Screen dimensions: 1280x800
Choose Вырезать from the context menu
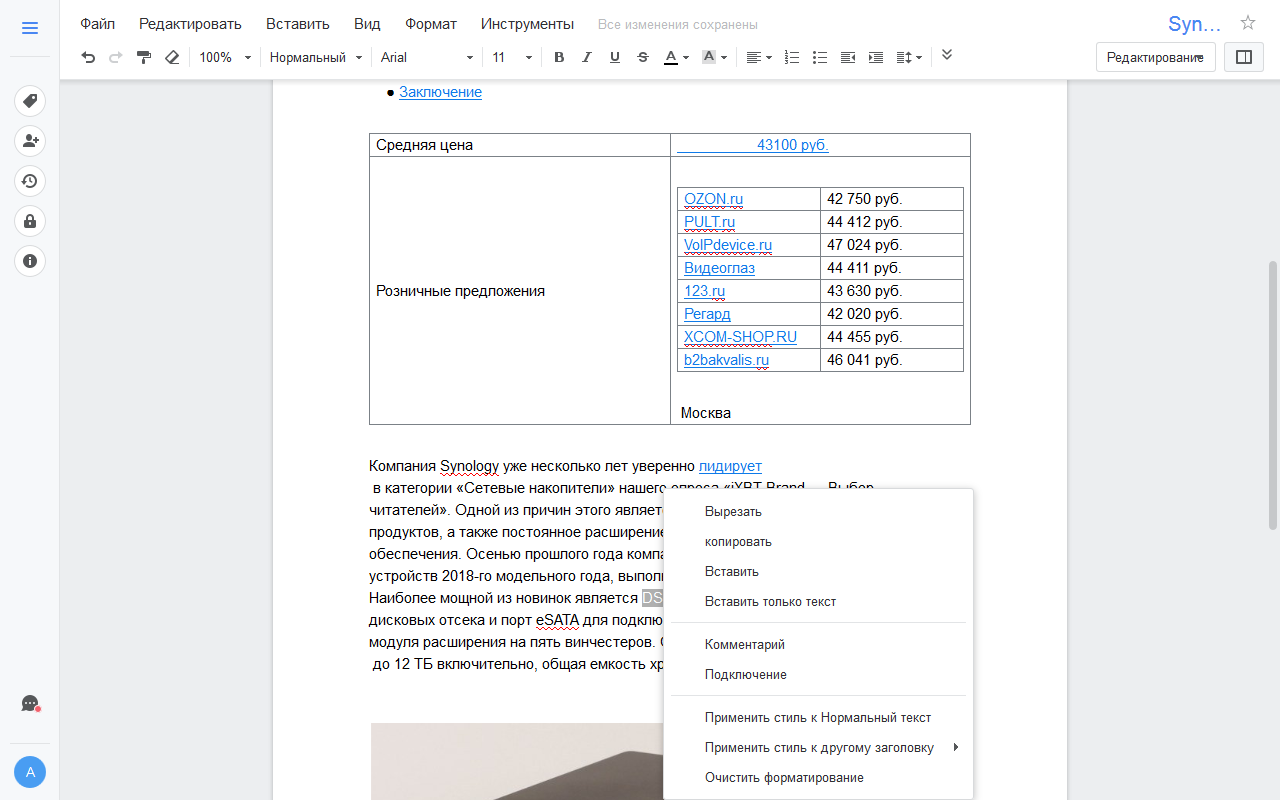(733, 512)
